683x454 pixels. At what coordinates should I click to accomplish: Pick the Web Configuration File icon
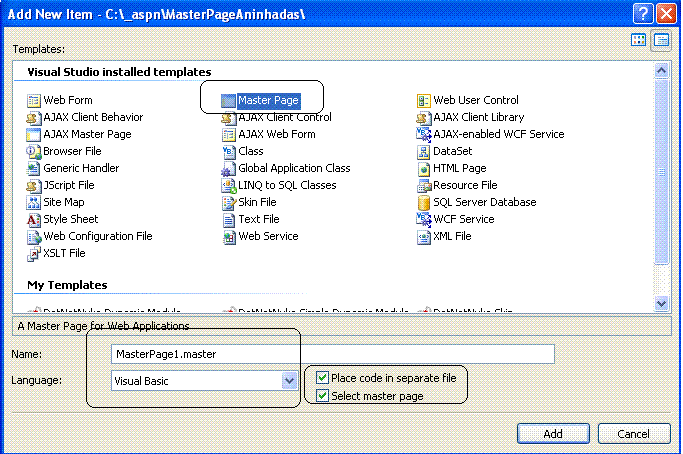pyautogui.click(x=34, y=237)
